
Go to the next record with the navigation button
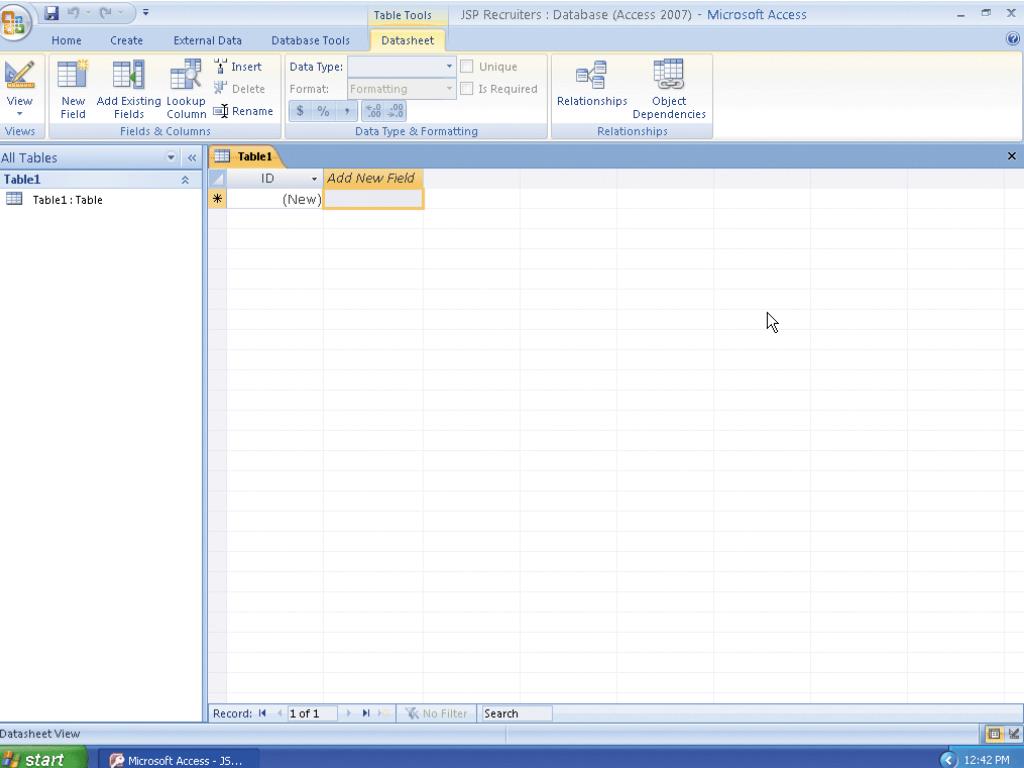pos(348,714)
